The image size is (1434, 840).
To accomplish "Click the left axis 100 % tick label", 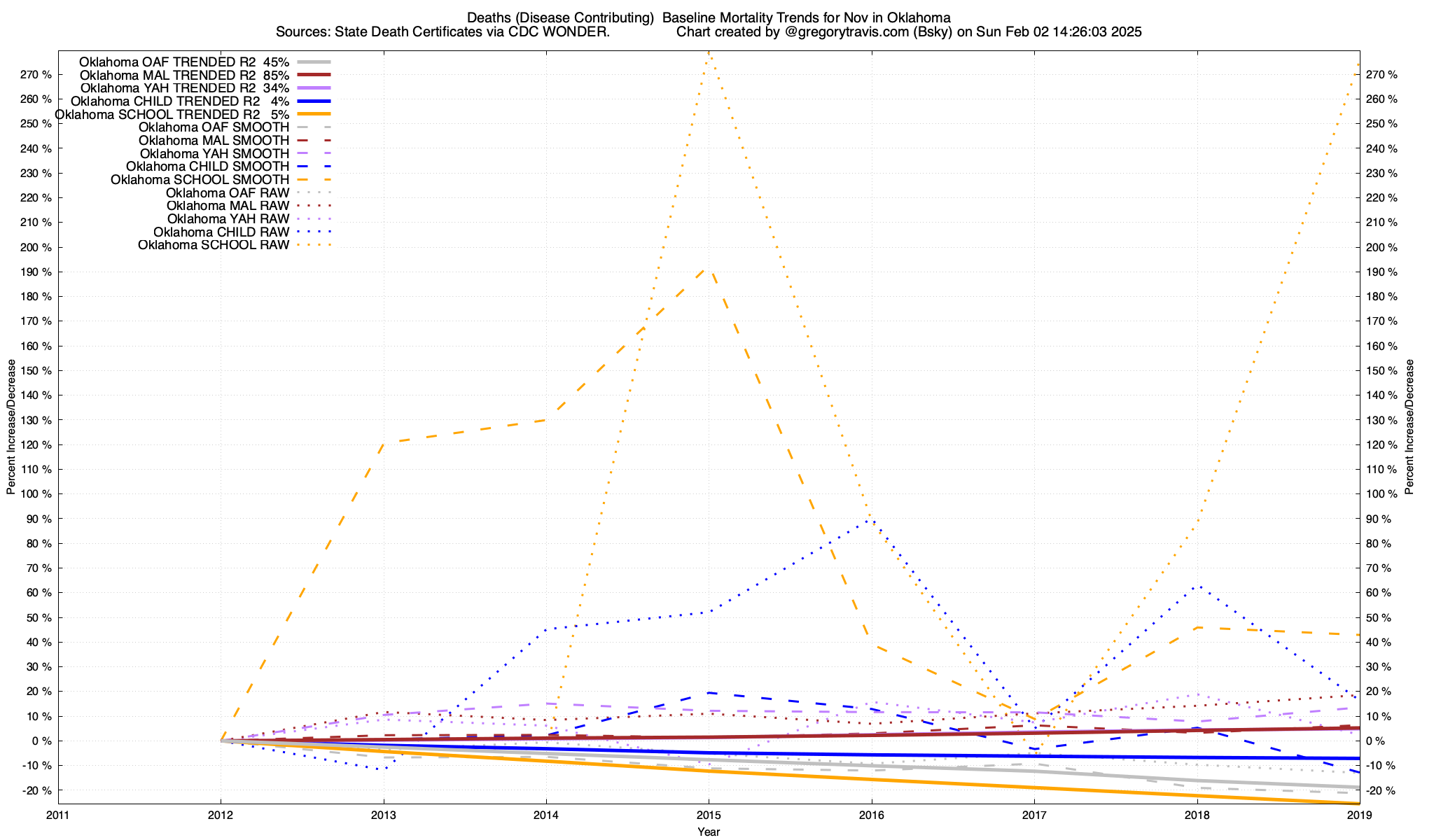I will tap(38, 494).
